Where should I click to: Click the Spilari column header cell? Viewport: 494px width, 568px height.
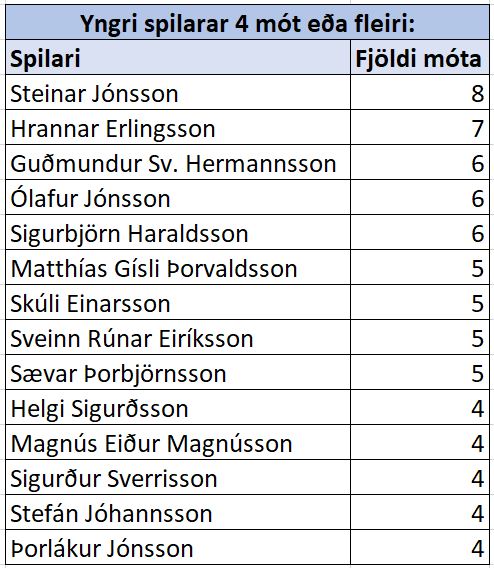tap(178, 58)
